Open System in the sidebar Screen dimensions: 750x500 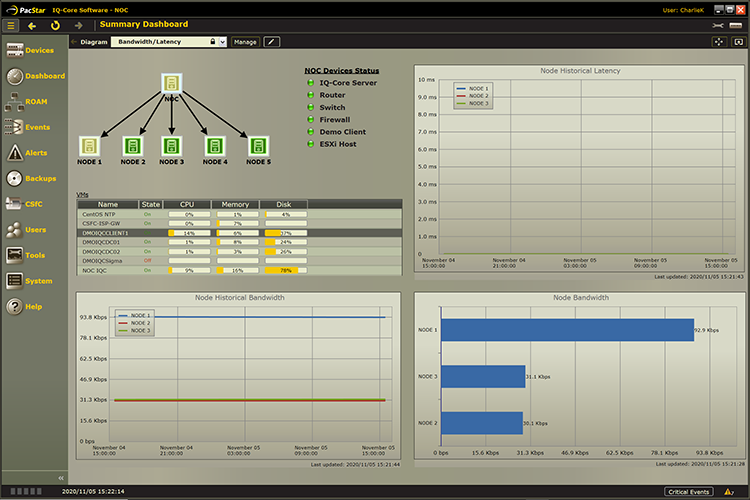[29, 281]
